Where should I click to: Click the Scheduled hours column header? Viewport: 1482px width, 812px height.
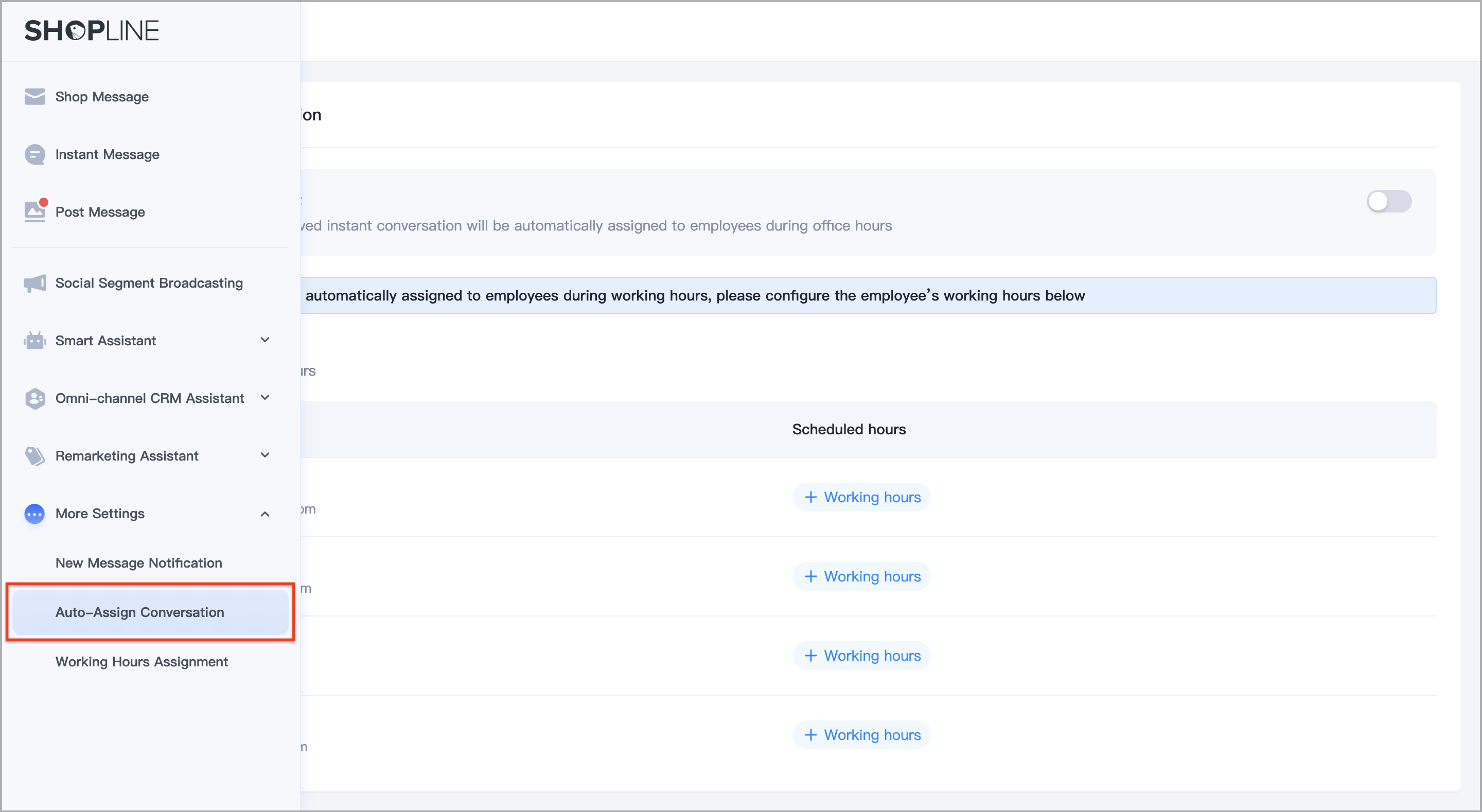849,429
